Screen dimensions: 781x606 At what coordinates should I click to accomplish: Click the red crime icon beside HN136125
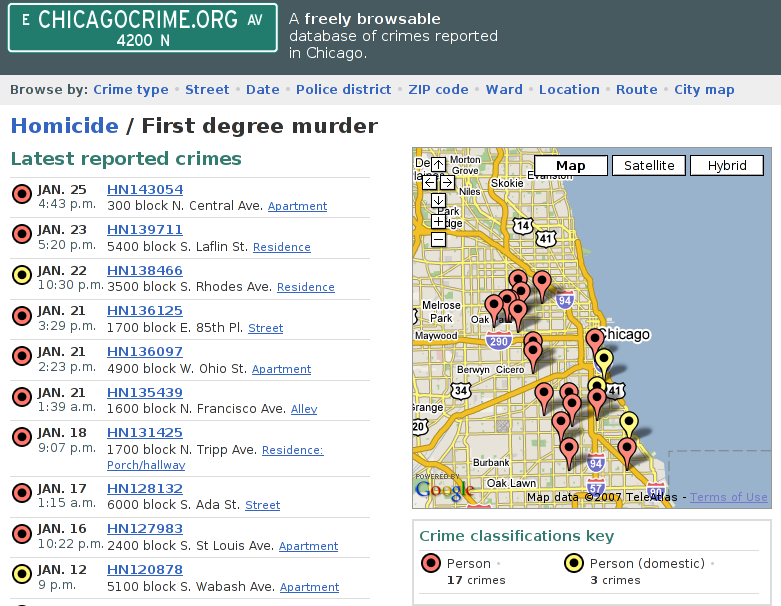(22, 315)
